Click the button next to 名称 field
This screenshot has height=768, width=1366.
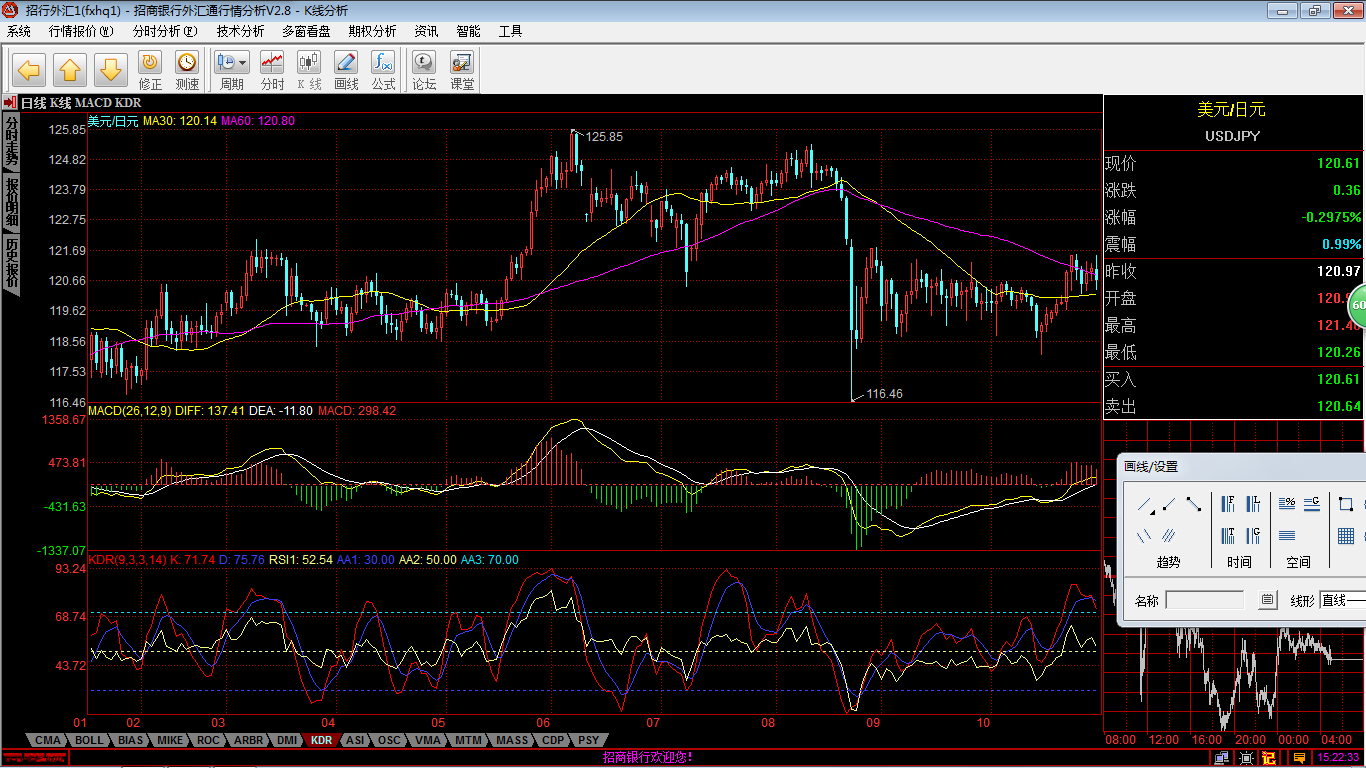pos(1267,600)
